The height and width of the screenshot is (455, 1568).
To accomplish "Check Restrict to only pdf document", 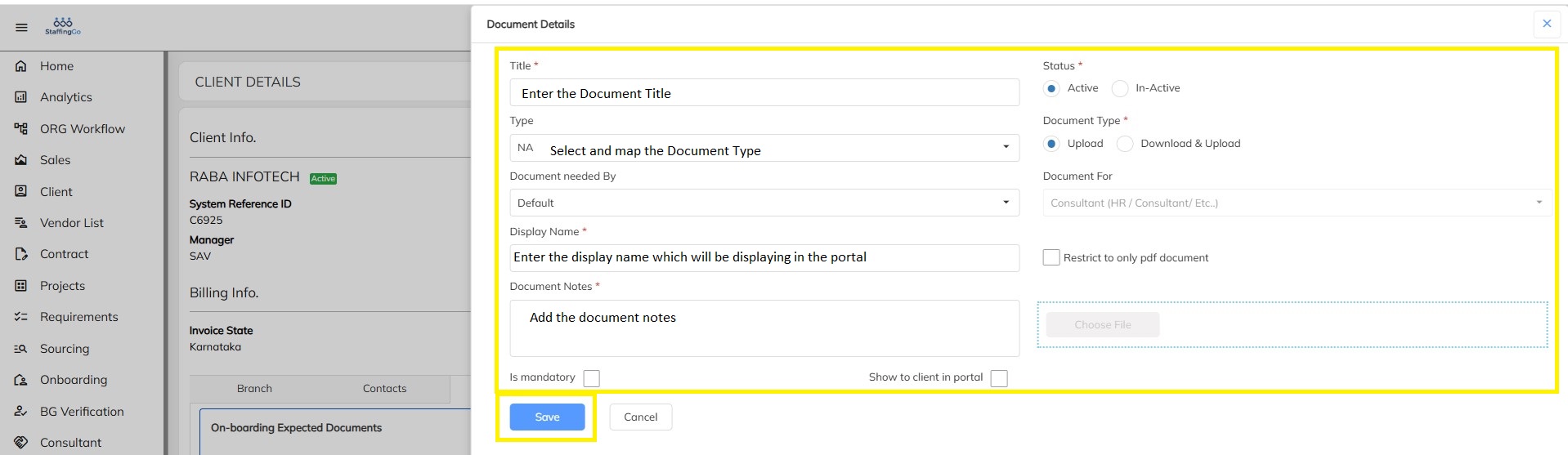I will 1051,257.
